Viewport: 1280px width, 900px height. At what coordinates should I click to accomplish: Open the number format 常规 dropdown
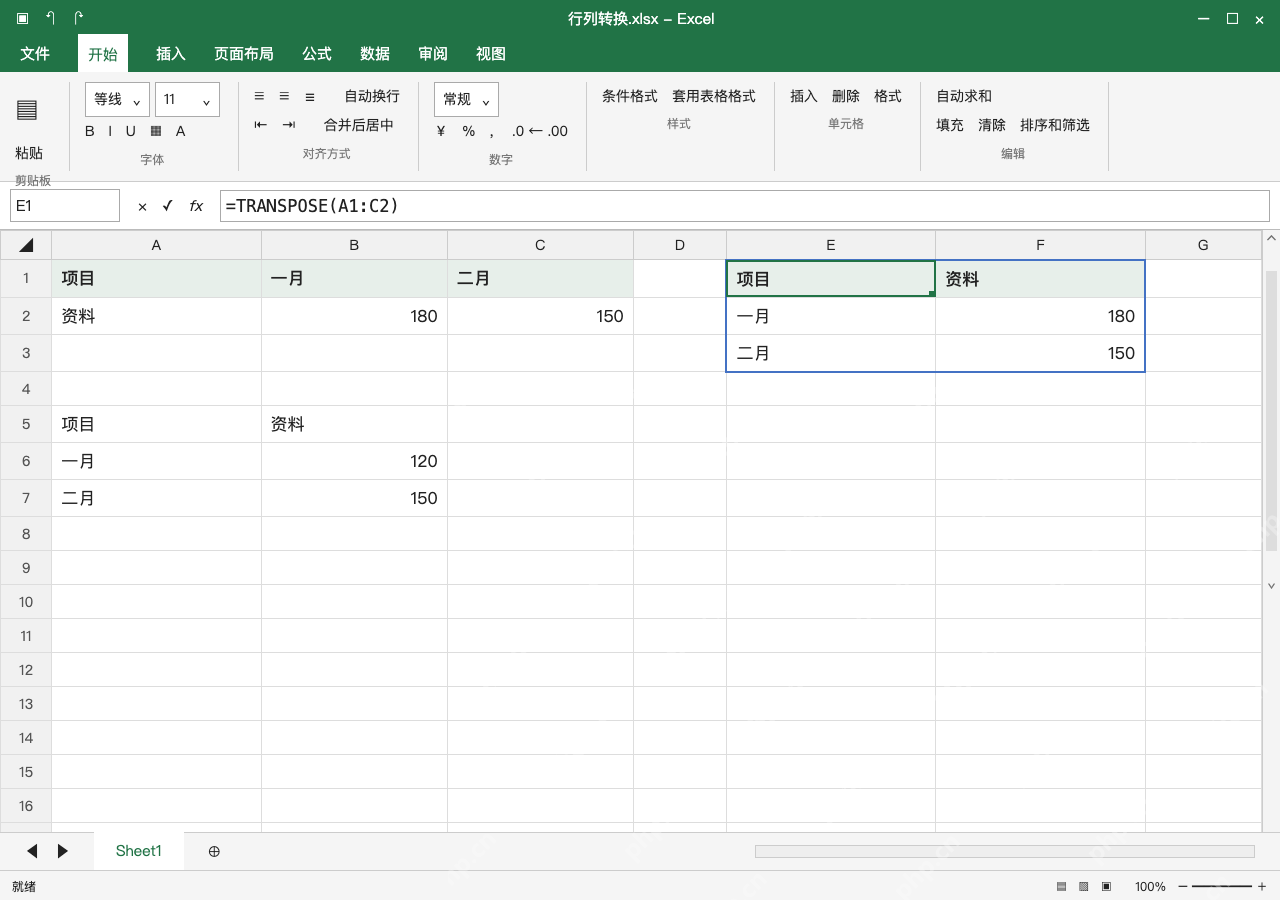pyautogui.click(x=466, y=100)
